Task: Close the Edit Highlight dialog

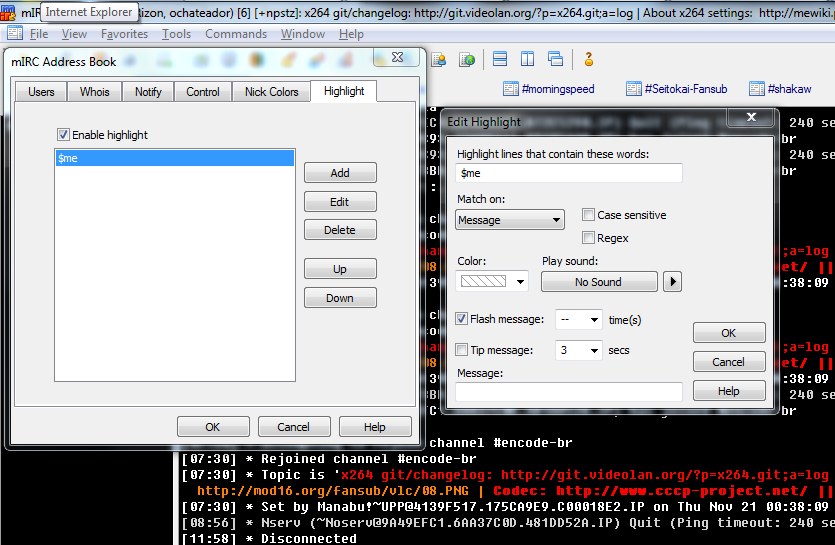Action: pos(751,117)
